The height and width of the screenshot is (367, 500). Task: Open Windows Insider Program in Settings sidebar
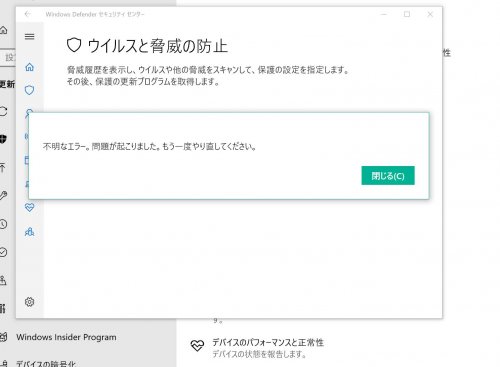66,337
